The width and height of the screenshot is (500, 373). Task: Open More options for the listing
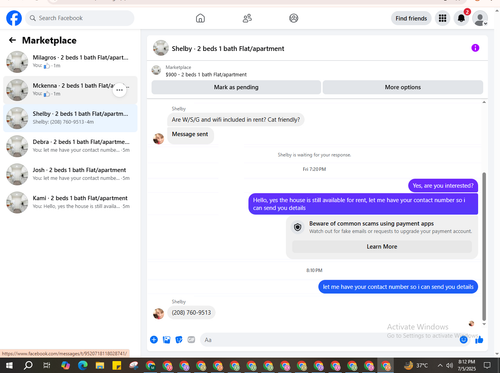pyautogui.click(x=403, y=87)
